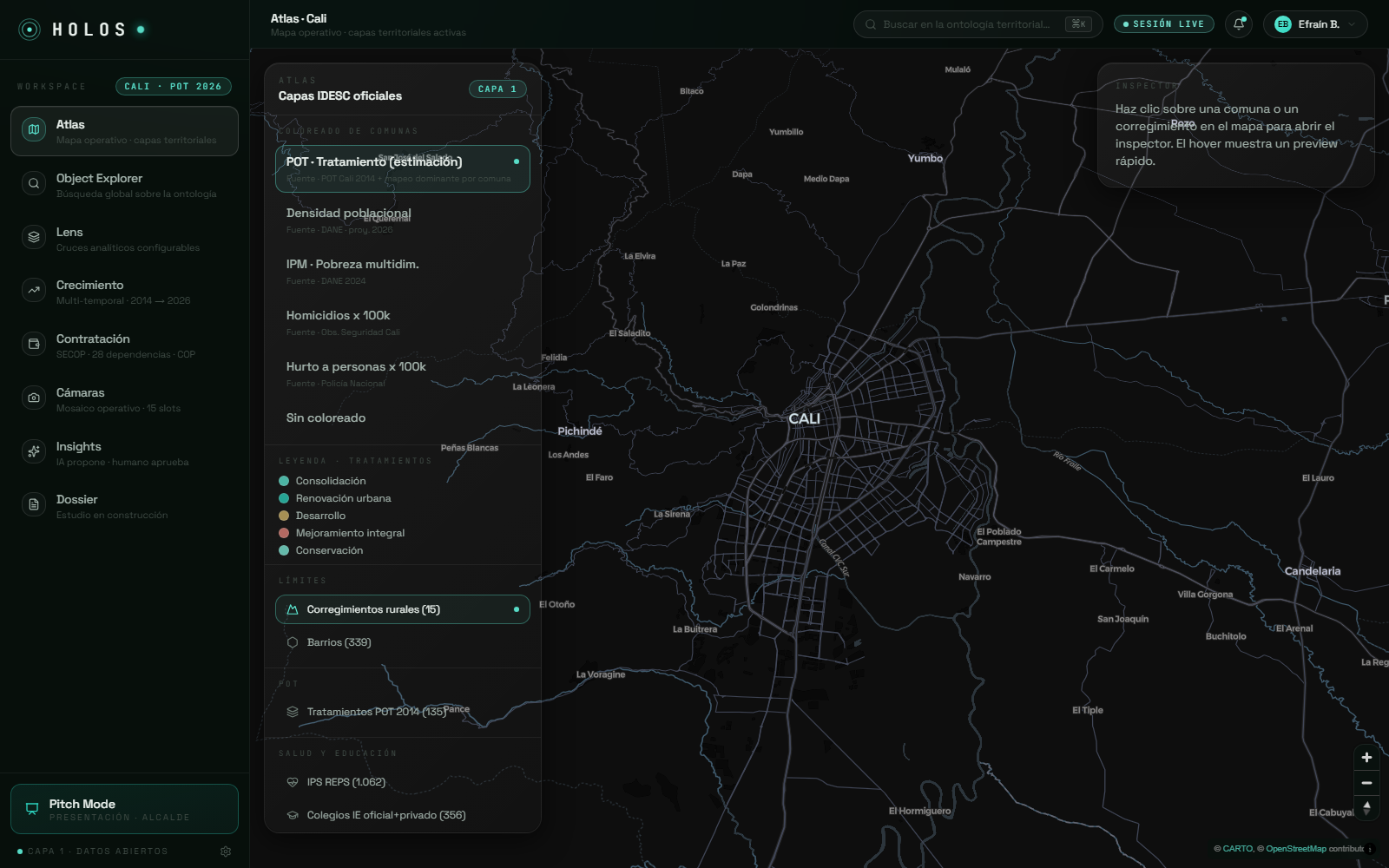1389x868 pixels.
Task: Click search magnifier icon in top bar
Action: tap(871, 24)
